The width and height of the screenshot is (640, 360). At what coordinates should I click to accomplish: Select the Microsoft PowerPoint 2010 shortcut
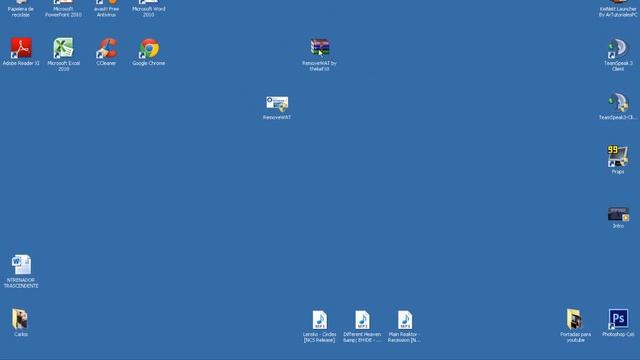coord(63,8)
